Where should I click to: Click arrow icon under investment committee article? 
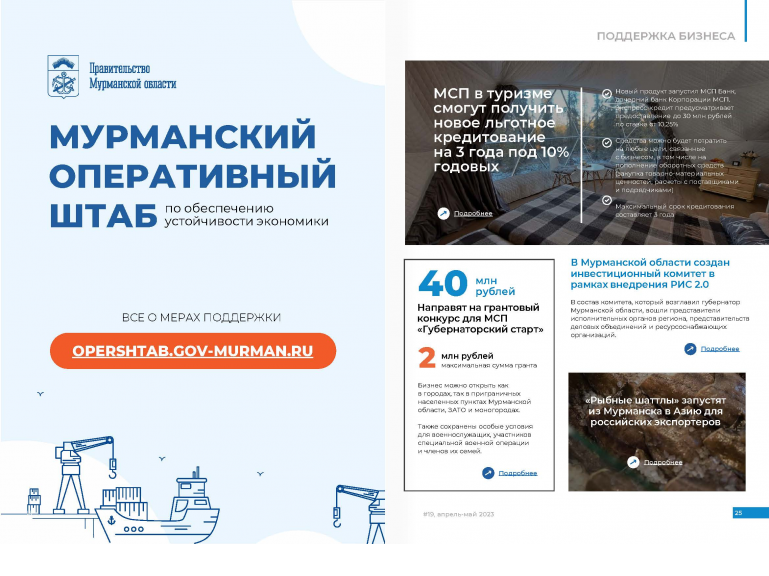coord(690,349)
